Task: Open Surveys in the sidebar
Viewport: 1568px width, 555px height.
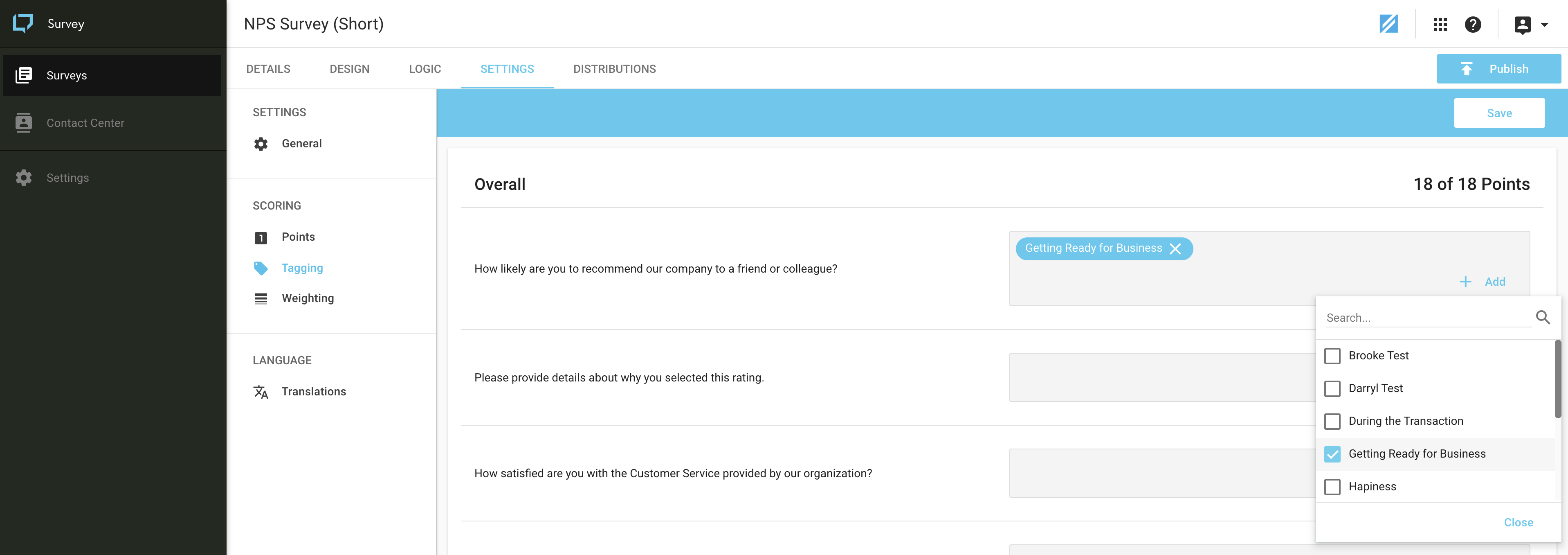Action: click(112, 76)
